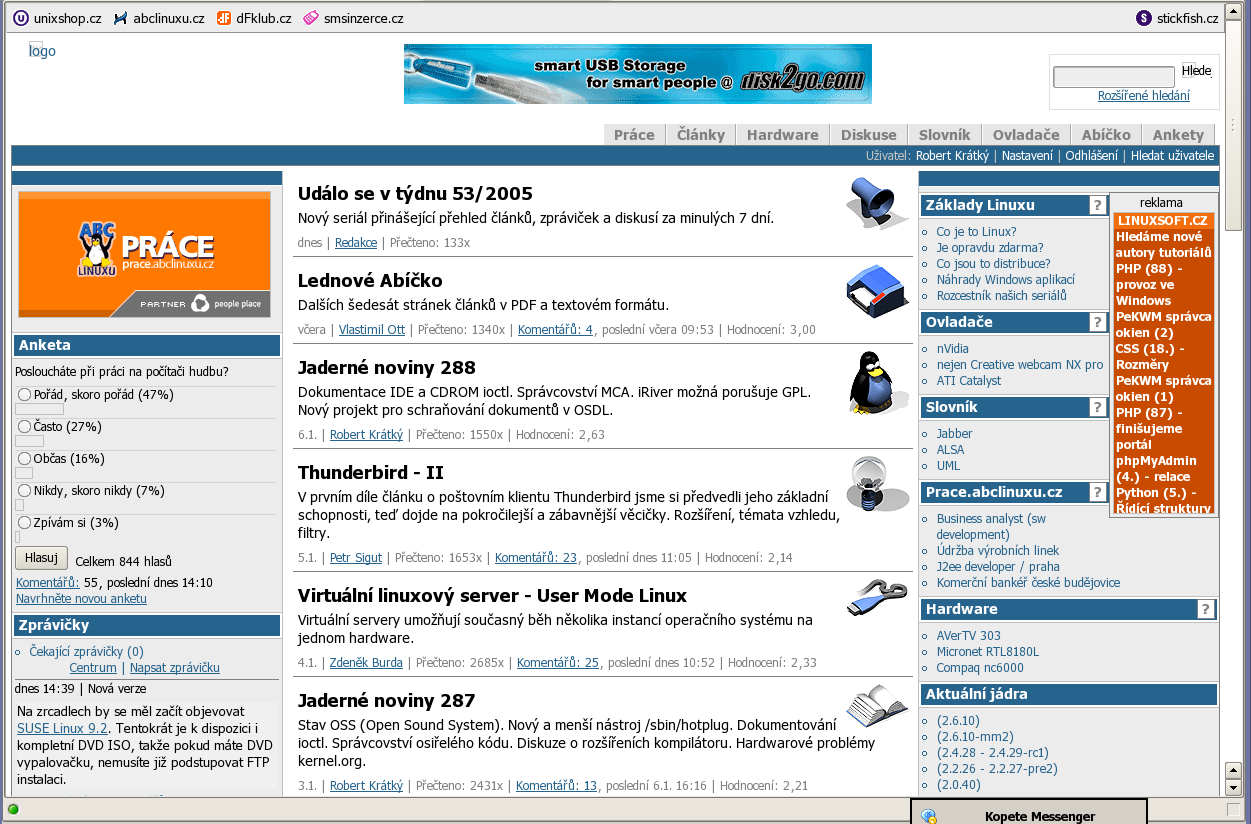Open help icon for Prace.abclinuxu.cz section
Screen dimensions: 1251x824
(x=1097, y=493)
